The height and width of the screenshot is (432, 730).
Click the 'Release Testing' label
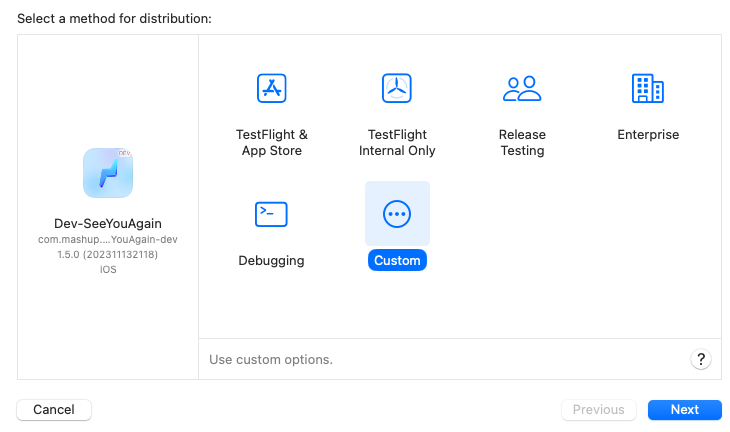coord(522,142)
